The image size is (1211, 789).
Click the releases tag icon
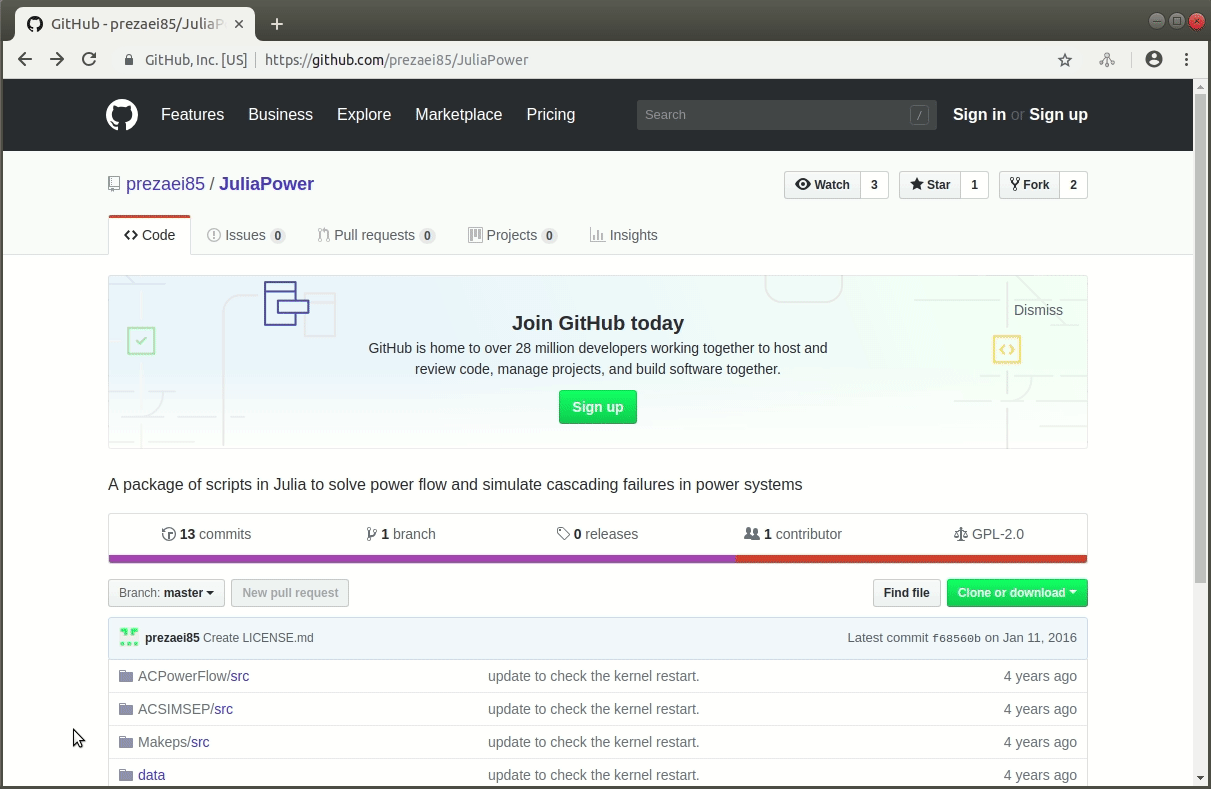click(x=563, y=534)
